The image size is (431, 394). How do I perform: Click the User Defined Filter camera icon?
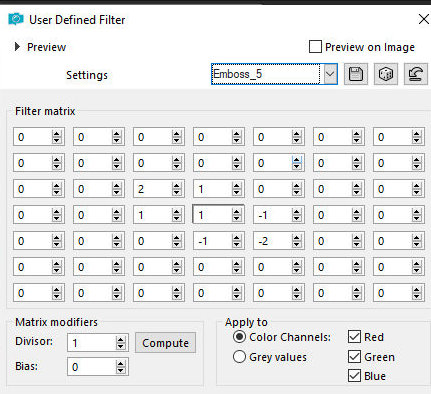click(16, 19)
